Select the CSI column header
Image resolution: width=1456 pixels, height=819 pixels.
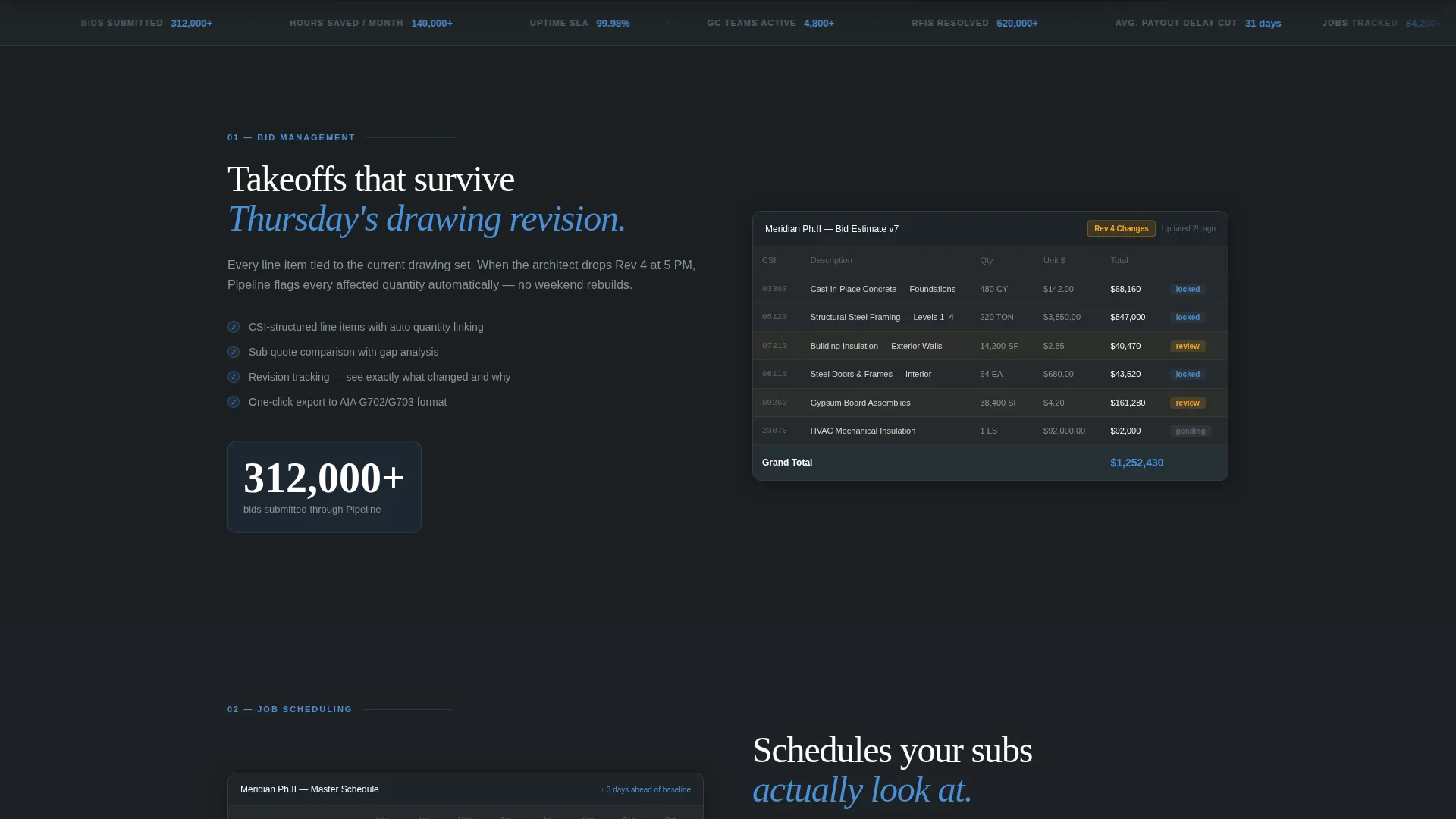[769, 260]
